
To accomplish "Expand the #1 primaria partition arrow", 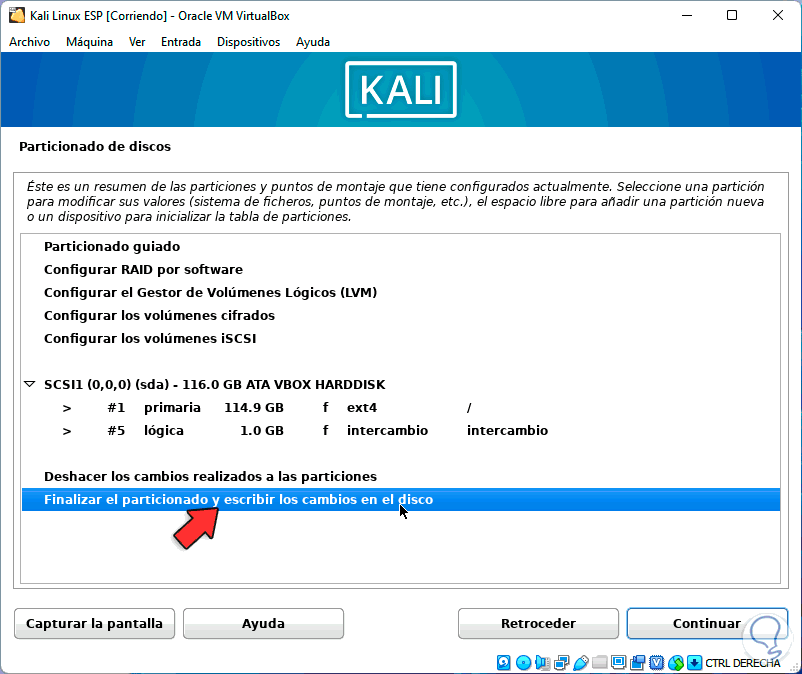I will [x=67, y=408].
